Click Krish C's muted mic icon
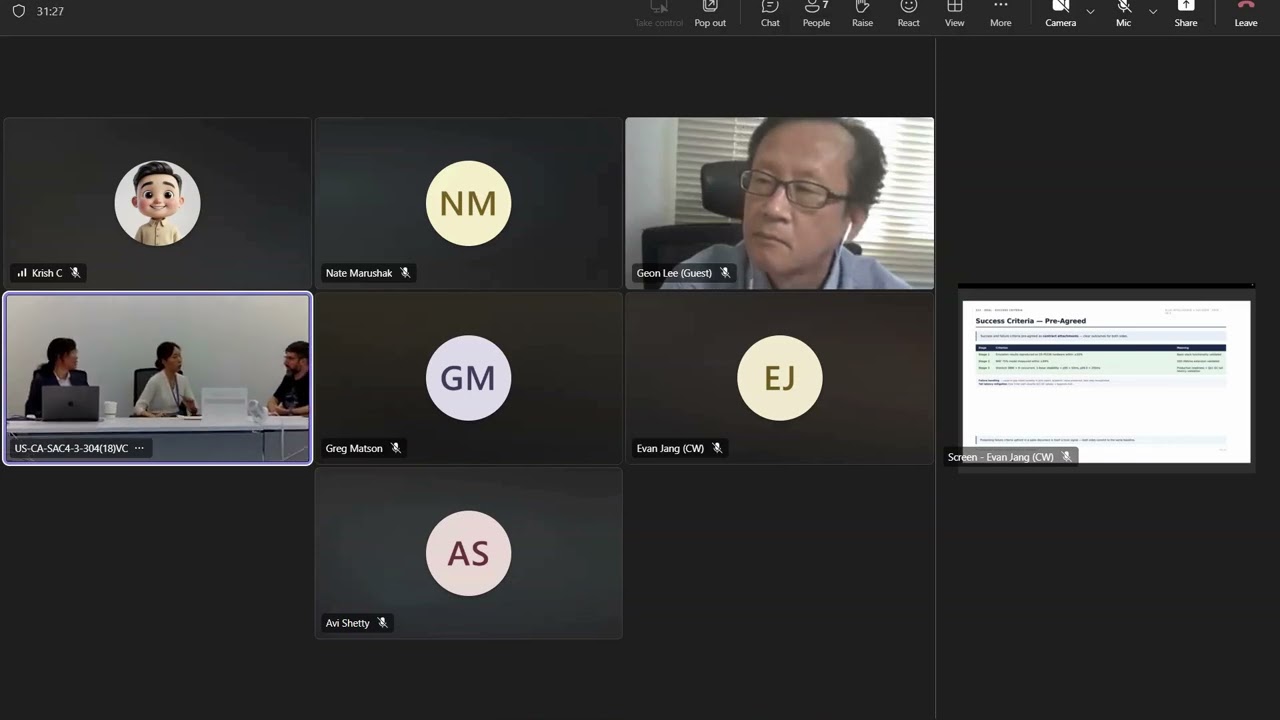Viewport: 1280px width, 720px height. click(75, 273)
